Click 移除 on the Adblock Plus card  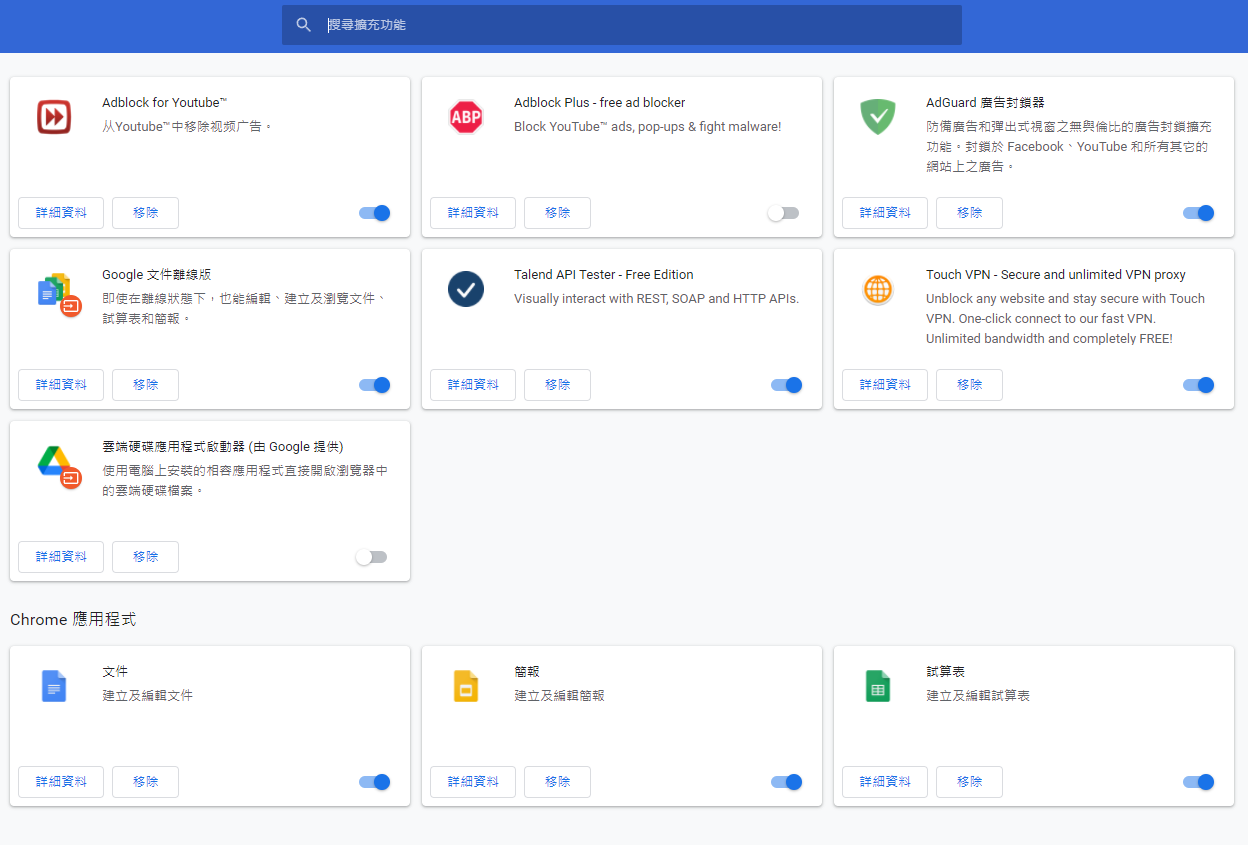557,213
